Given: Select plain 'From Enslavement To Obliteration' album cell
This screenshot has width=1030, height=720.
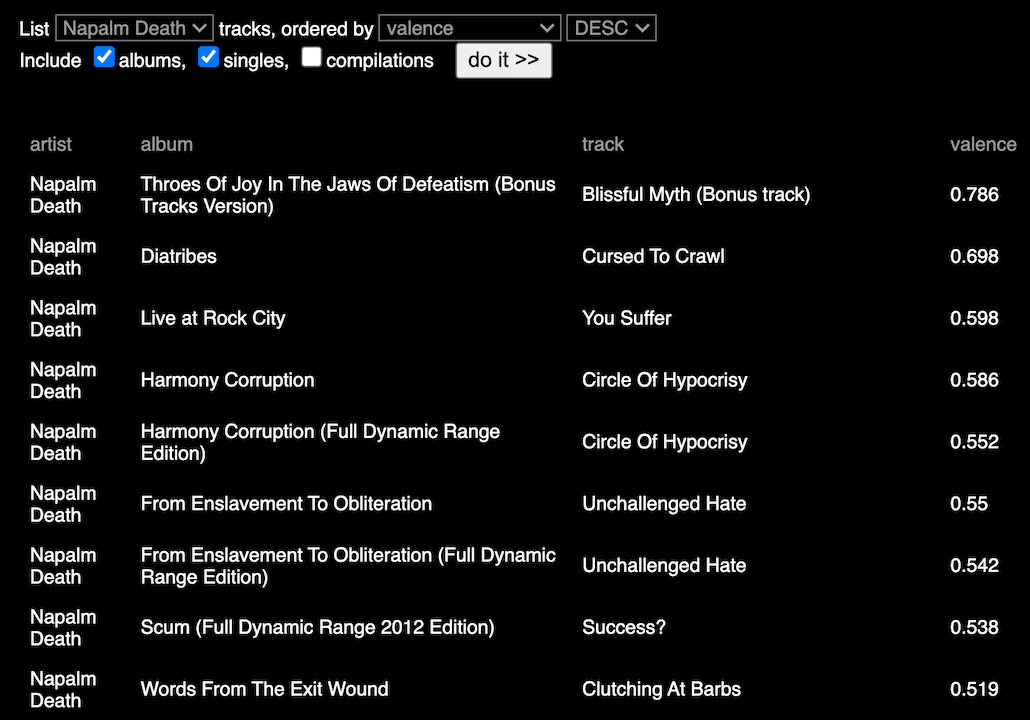Looking at the screenshot, I should tap(286, 504).
